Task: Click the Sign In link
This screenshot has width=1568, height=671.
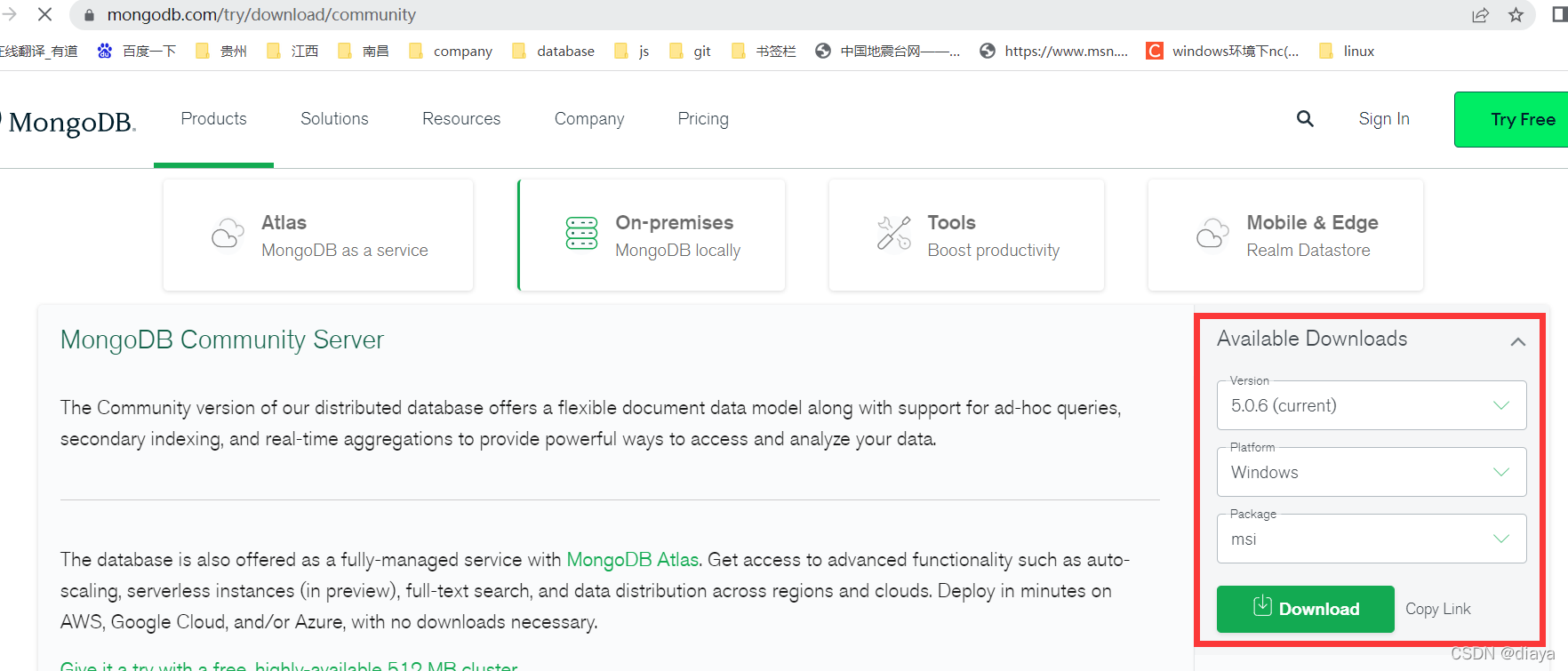Action: coord(1384,118)
